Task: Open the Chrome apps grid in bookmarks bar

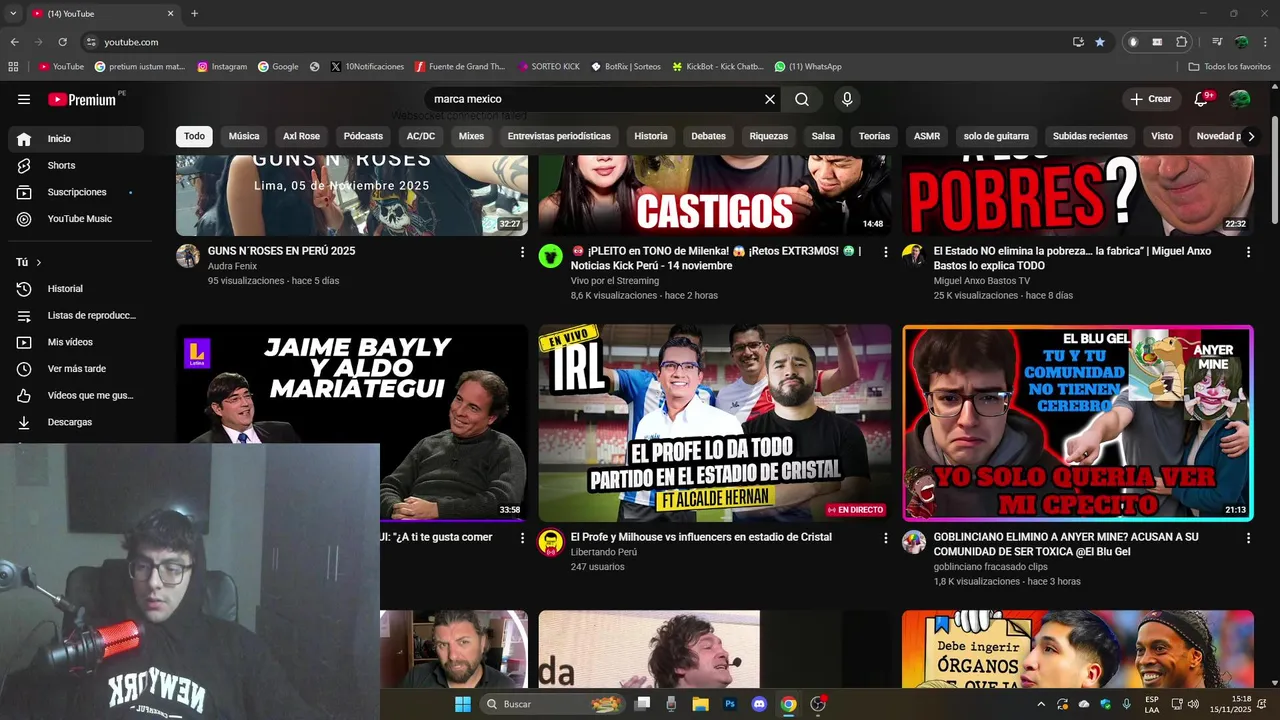Action: [13, 67]
